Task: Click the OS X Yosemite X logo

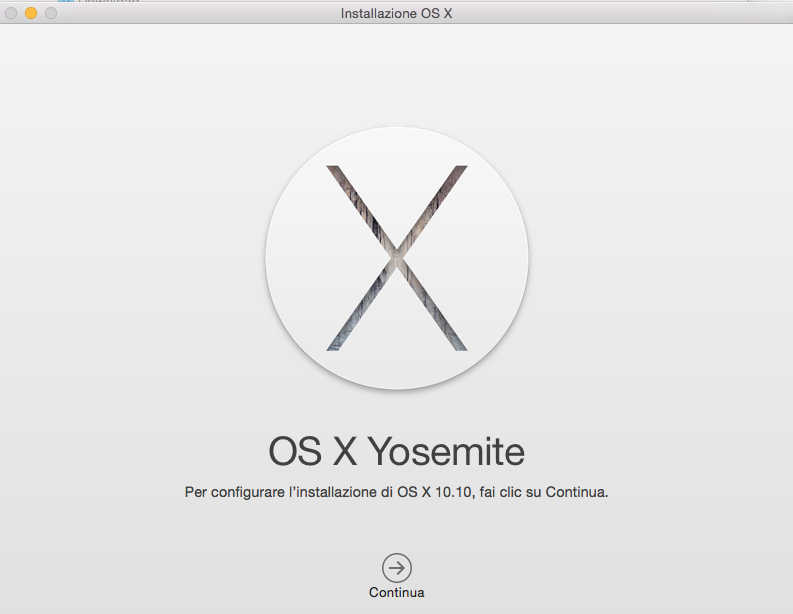Action: coord(397,258)
